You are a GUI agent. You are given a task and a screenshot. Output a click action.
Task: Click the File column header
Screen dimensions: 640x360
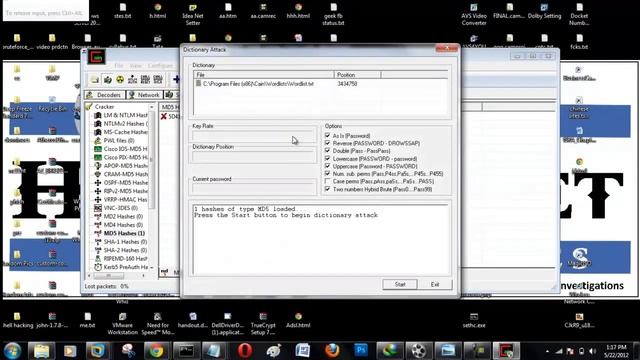[264, 75]
